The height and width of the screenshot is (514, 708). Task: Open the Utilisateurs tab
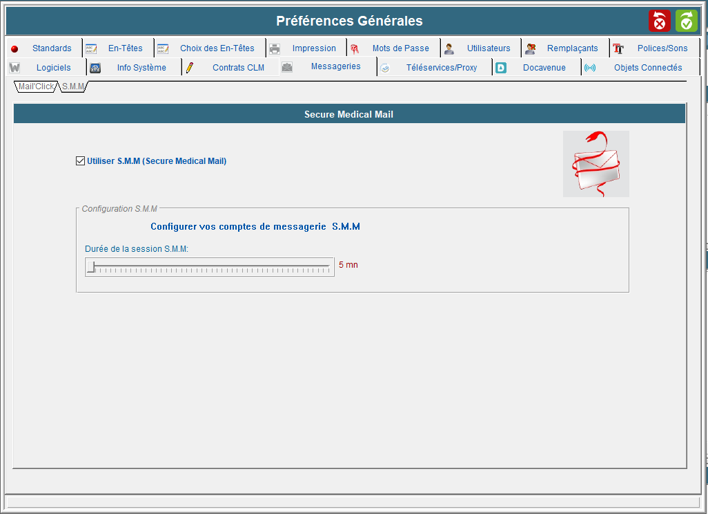[488, 48]
